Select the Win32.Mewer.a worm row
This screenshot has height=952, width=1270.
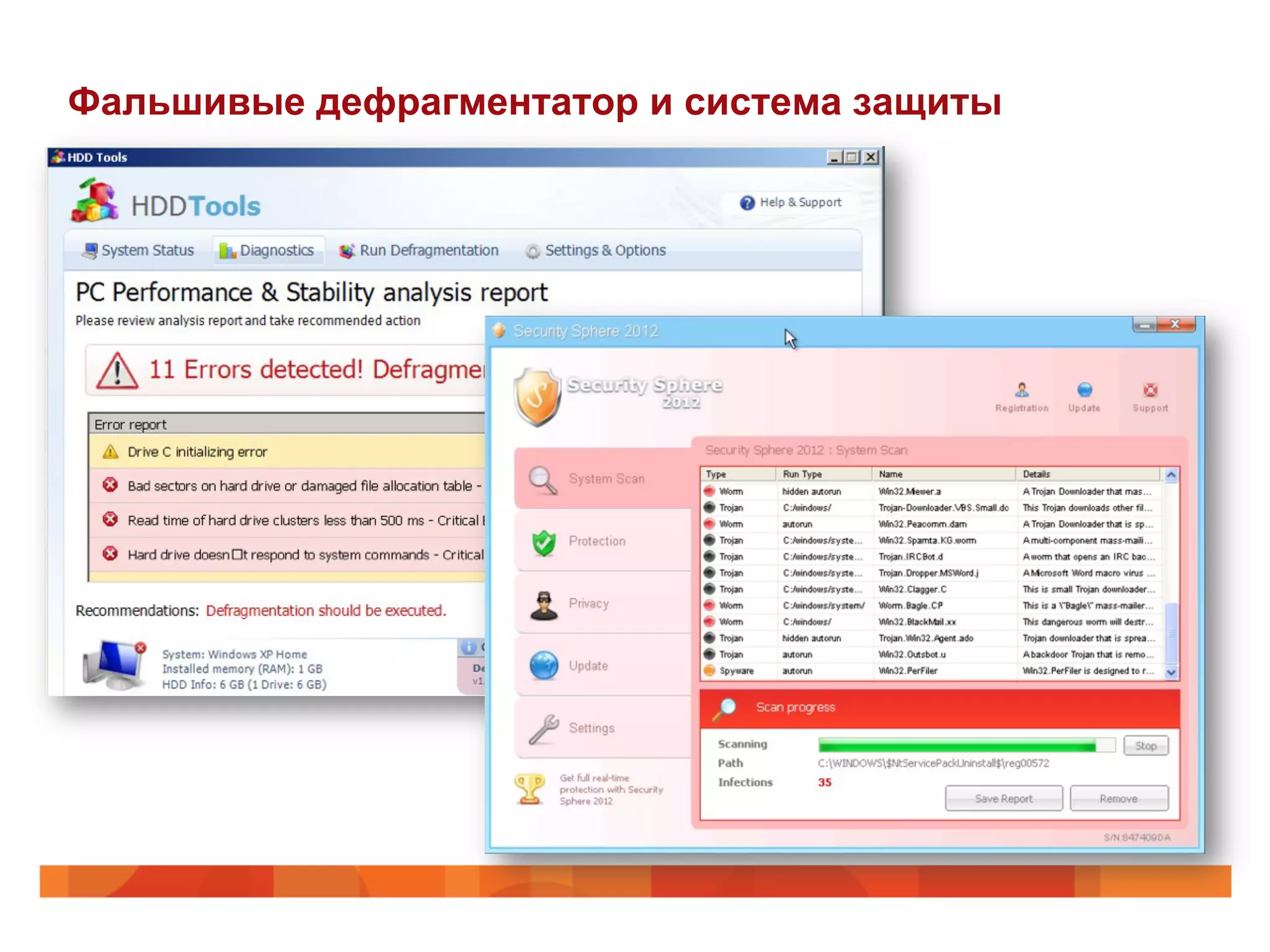coord(930,491)
